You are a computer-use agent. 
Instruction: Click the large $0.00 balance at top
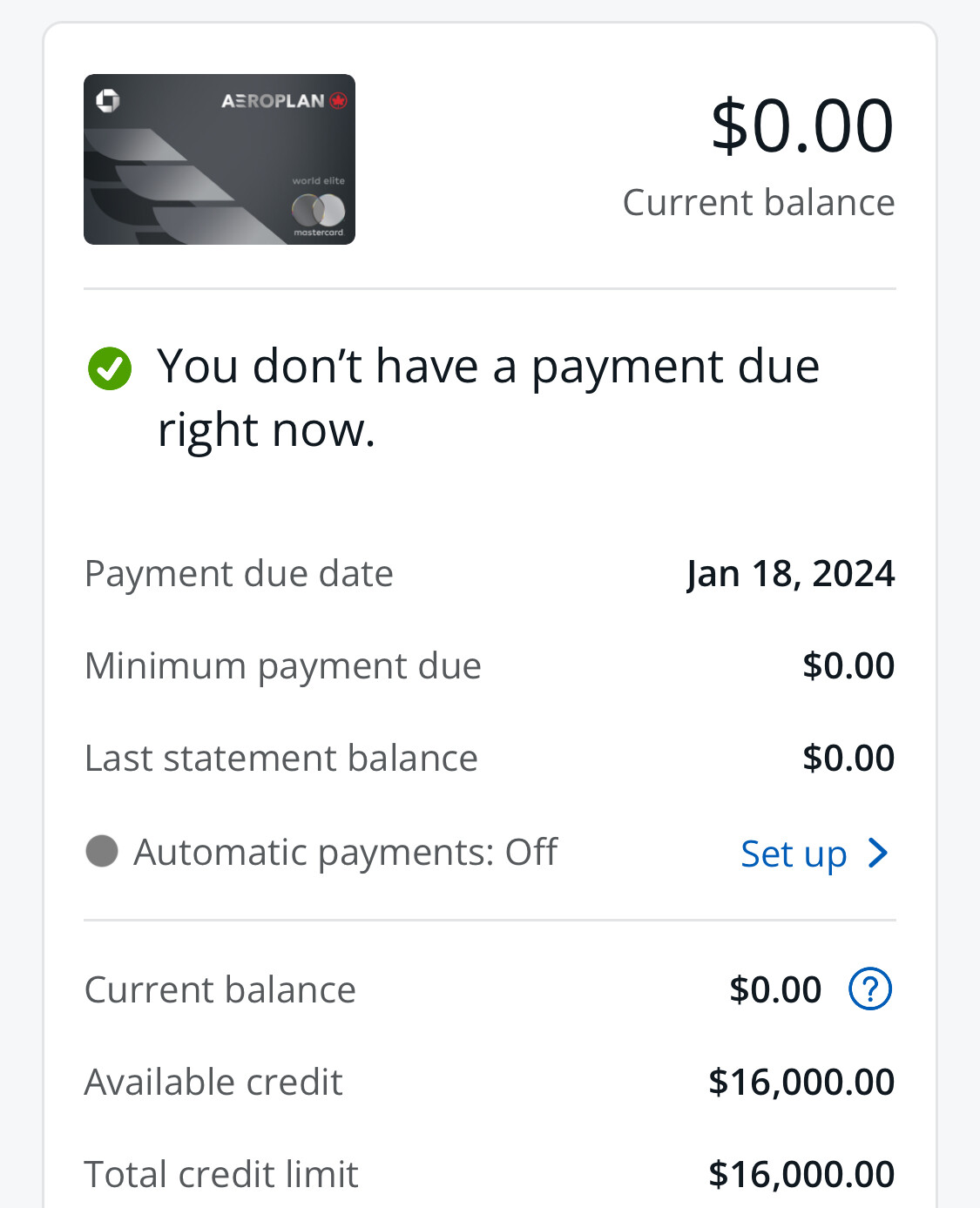click(802, 126)
